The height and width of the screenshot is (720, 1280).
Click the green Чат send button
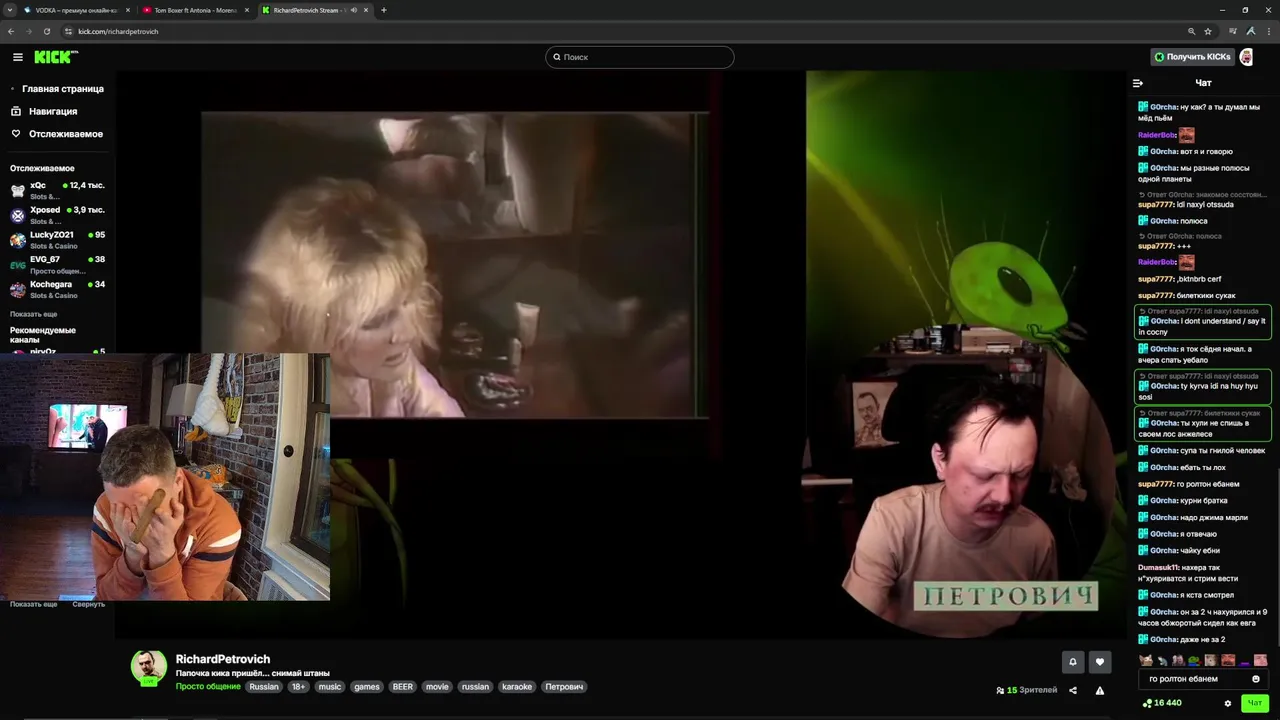tap(1255, 703)
